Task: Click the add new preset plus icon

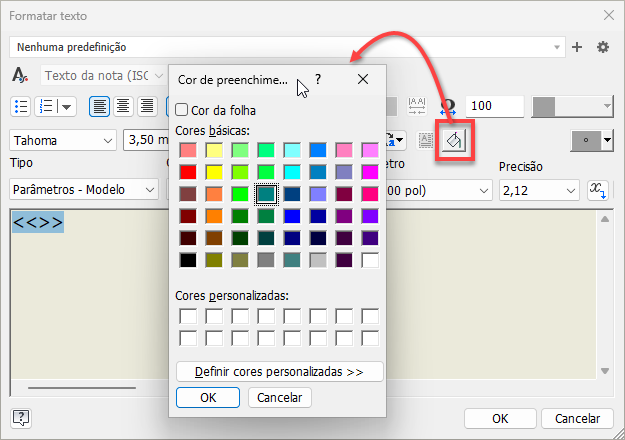Action: pyautogui.click(x=576, y=47)
